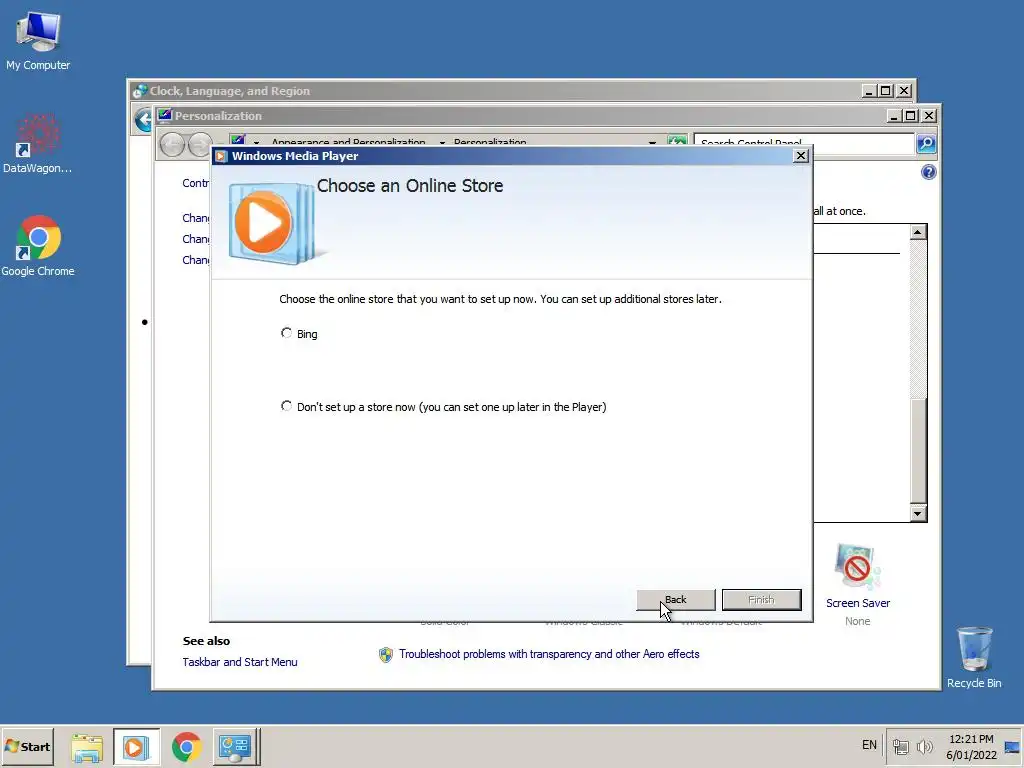Switch to Windows Media Player taskbar button
Screen dimensions: 1024x768
pos(136,746)
